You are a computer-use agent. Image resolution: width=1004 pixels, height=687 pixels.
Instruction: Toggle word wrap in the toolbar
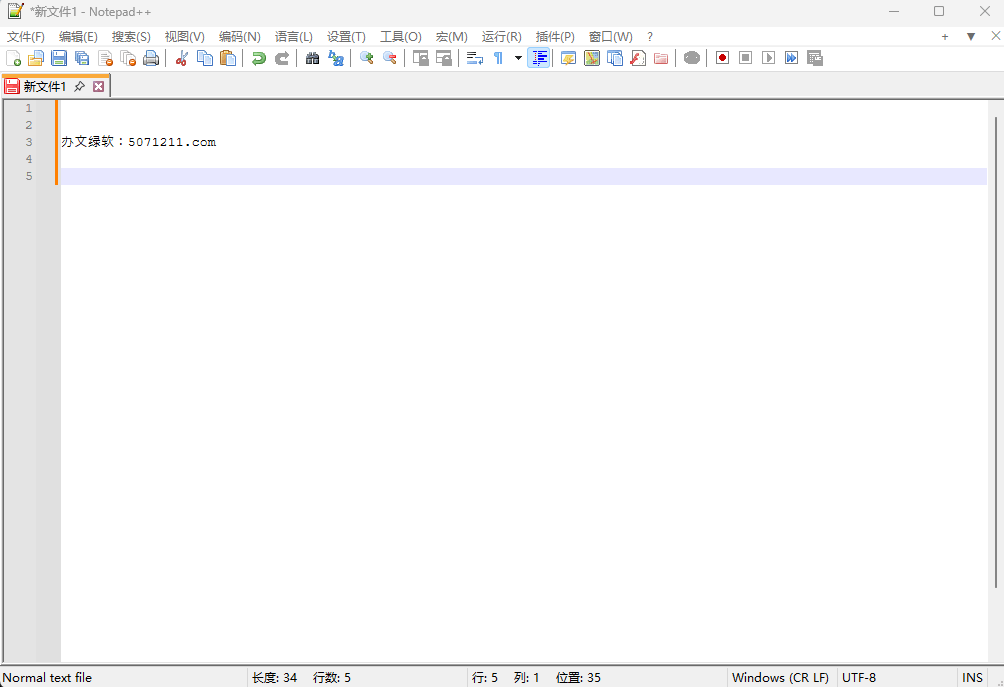click(x=474, y=58)
